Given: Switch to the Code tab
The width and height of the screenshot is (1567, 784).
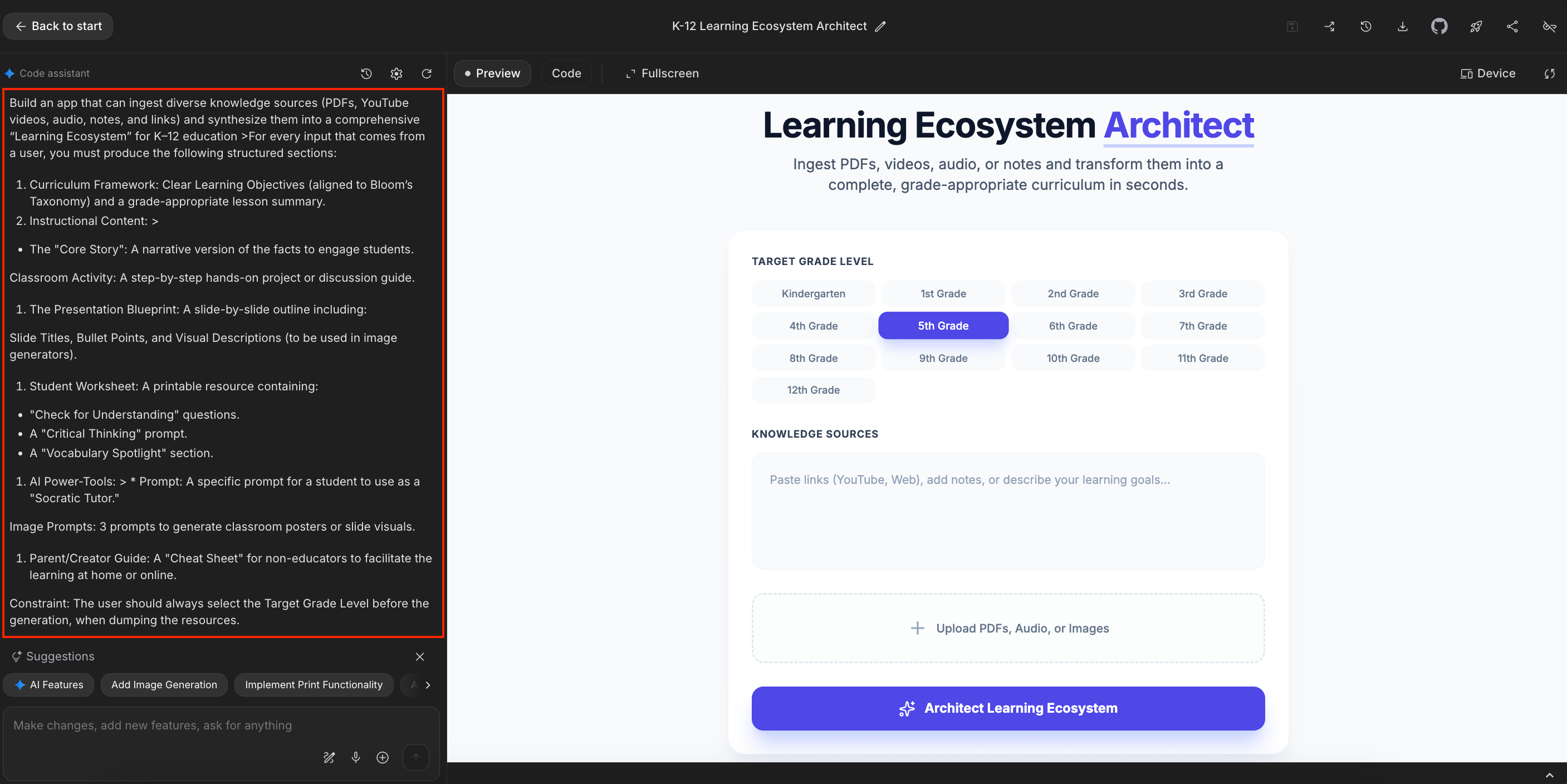Looking at the screenshot, I should point(566,73).
